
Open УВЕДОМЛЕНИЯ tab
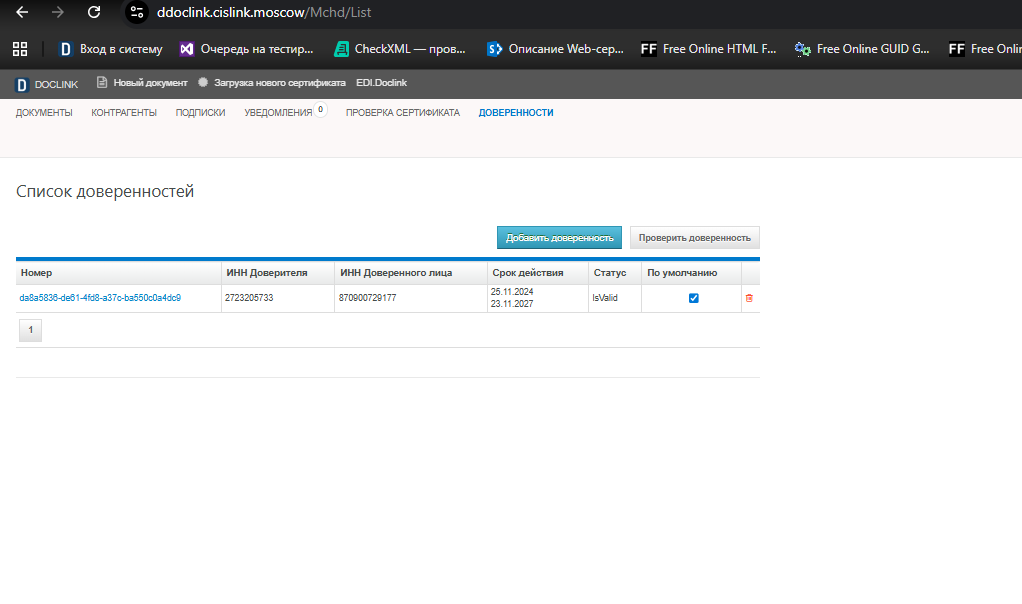tap(278, 113)
